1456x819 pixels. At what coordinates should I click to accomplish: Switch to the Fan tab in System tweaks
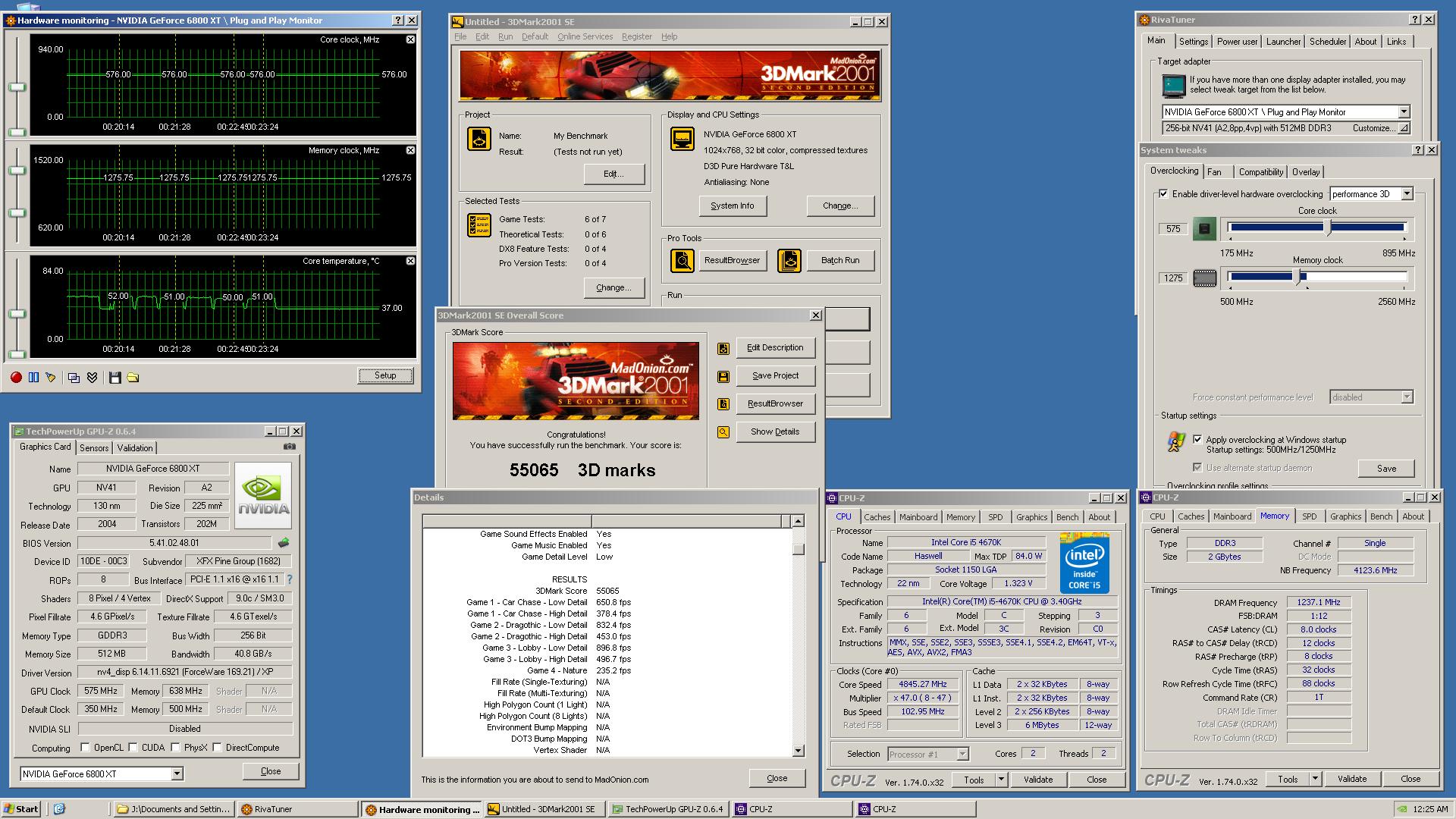pos(1214,172)
